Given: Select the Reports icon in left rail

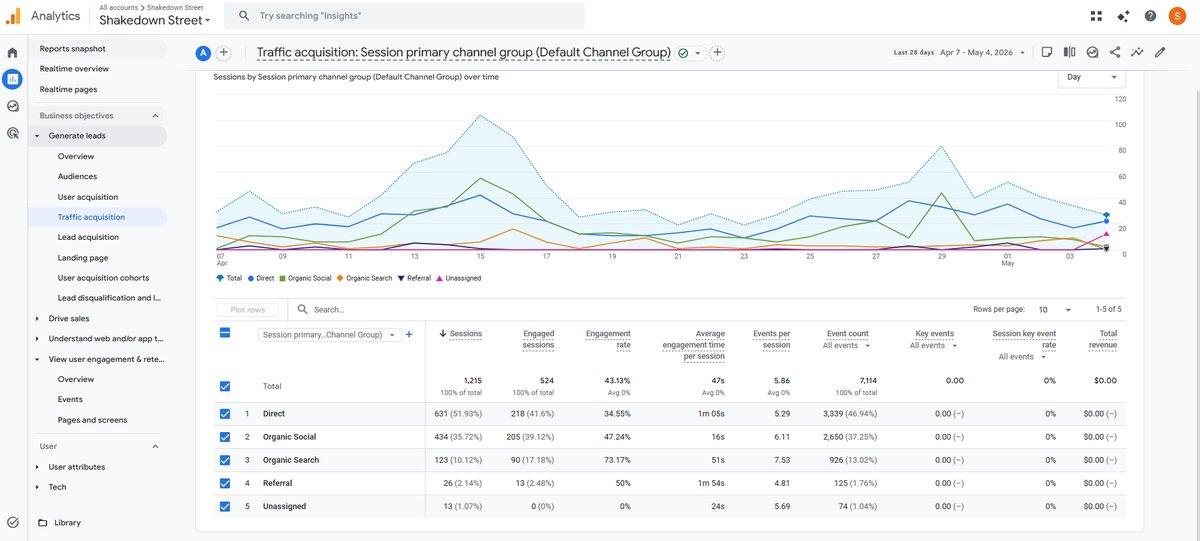Looking at the screenshot, I should tap(13, 79).
